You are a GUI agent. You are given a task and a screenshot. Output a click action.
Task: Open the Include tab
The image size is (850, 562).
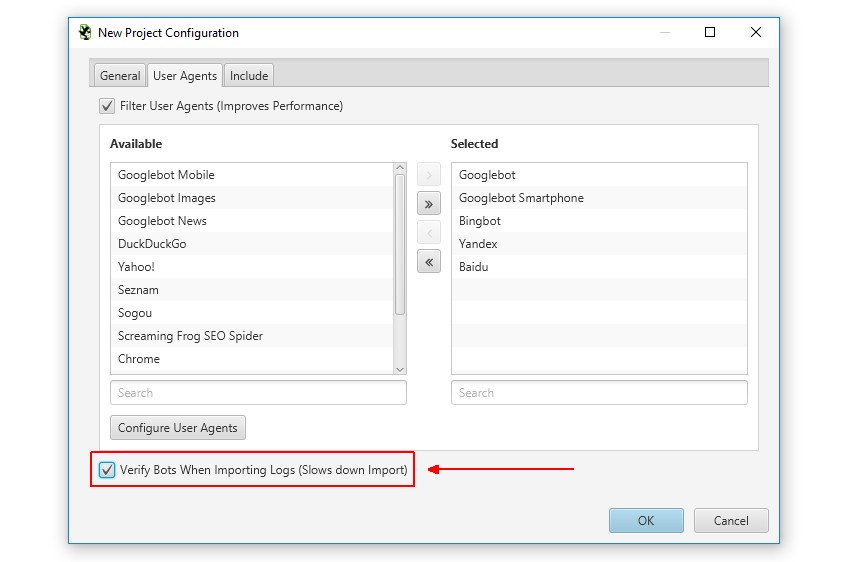point(249,76)
